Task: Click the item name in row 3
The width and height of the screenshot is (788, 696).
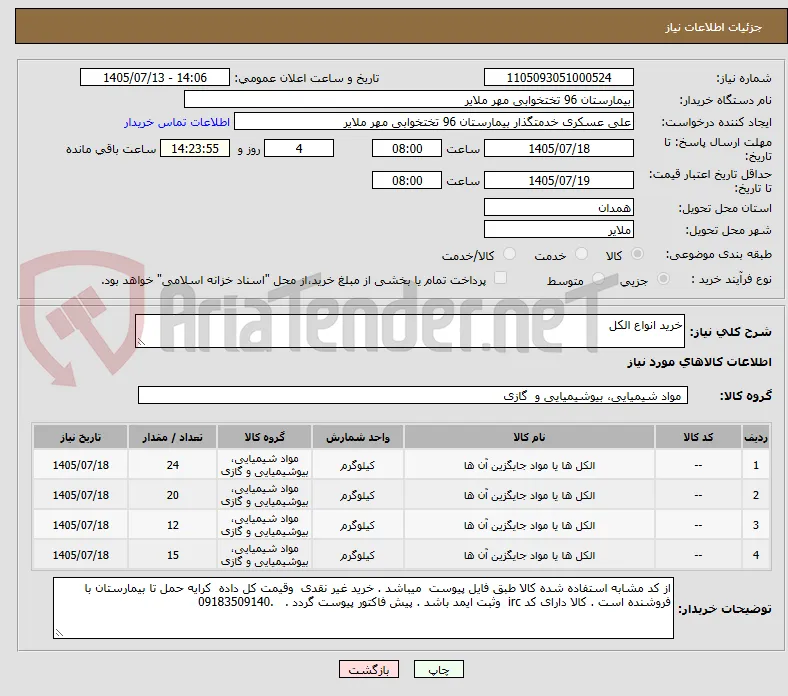Action: tap(529, 525)
